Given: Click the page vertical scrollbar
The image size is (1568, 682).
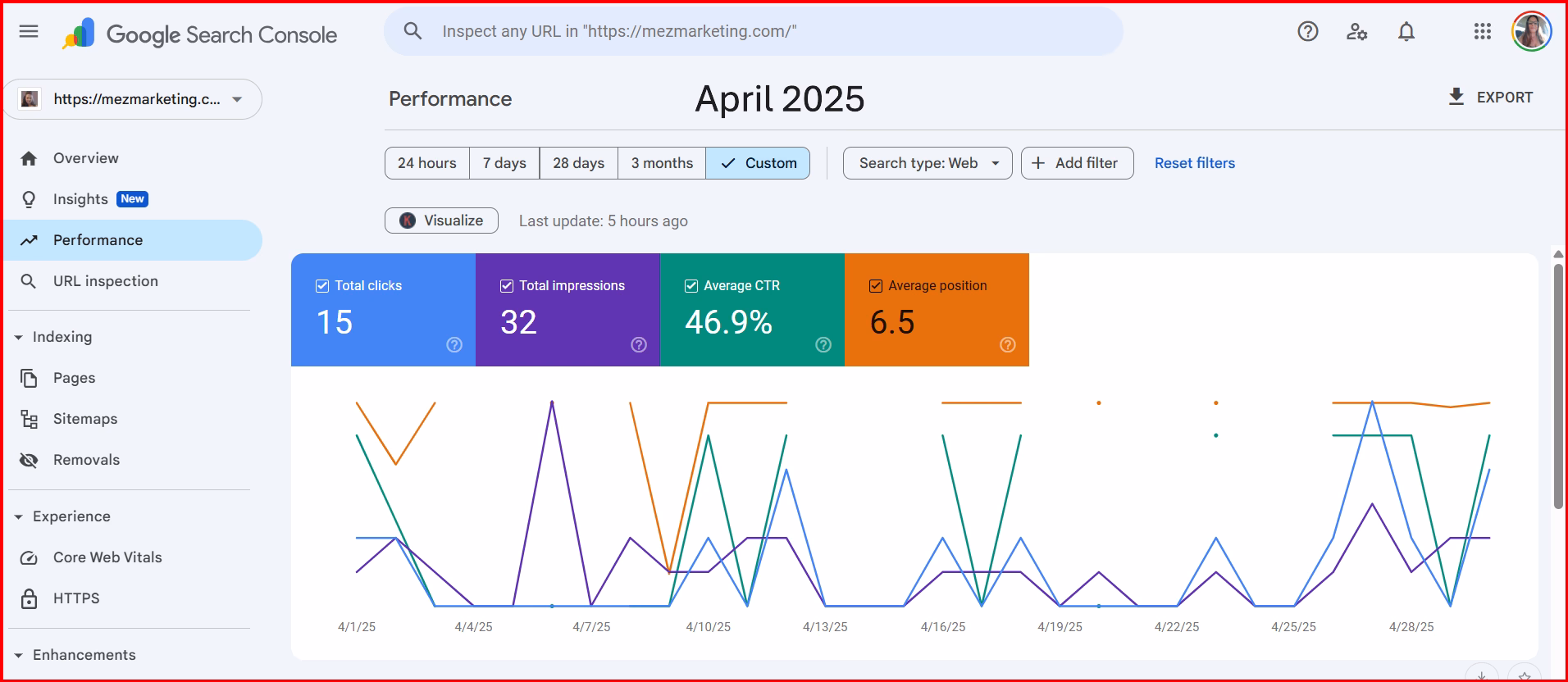Looking at the screenshot, I should coord(1558,386).
